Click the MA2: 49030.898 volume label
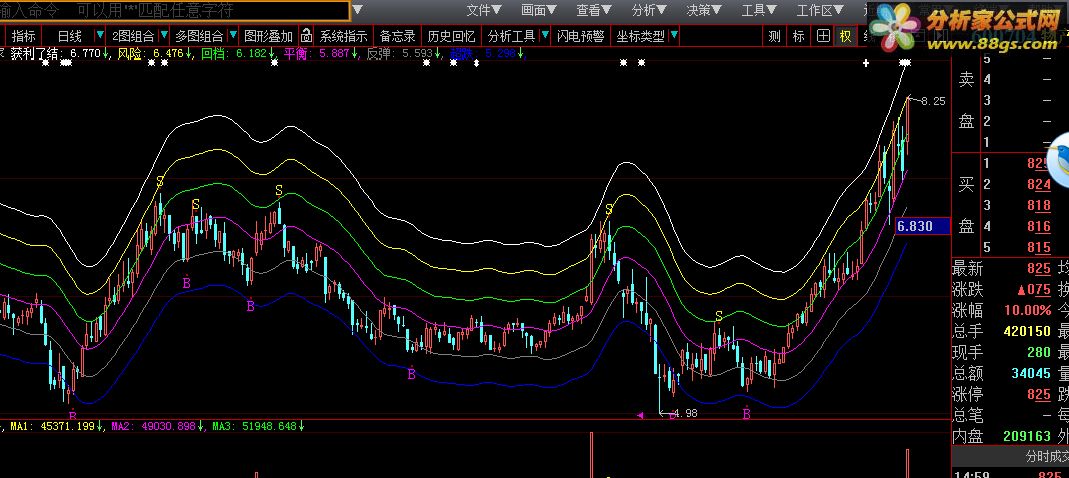Viewport: 1069px width, 478px height. click(x=158, y=426)
